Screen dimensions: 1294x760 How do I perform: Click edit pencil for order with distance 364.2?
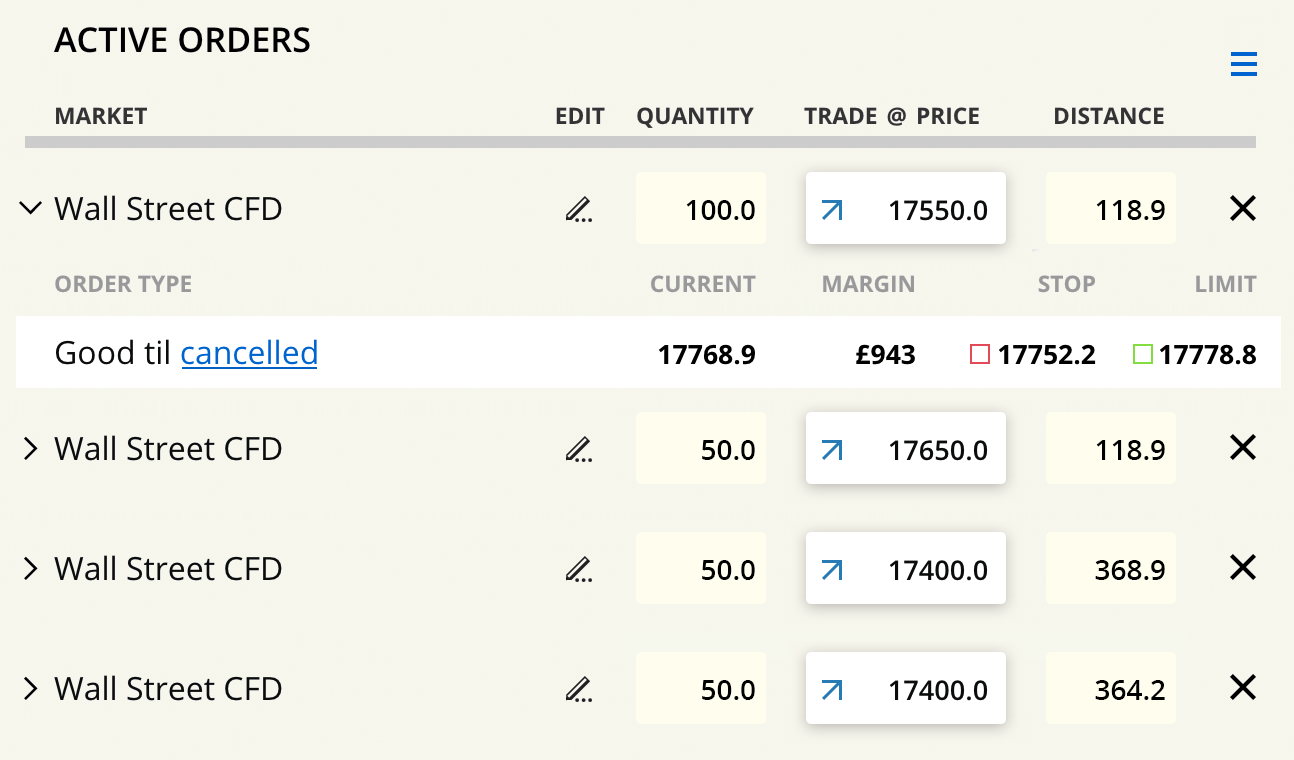pos(578,689)
